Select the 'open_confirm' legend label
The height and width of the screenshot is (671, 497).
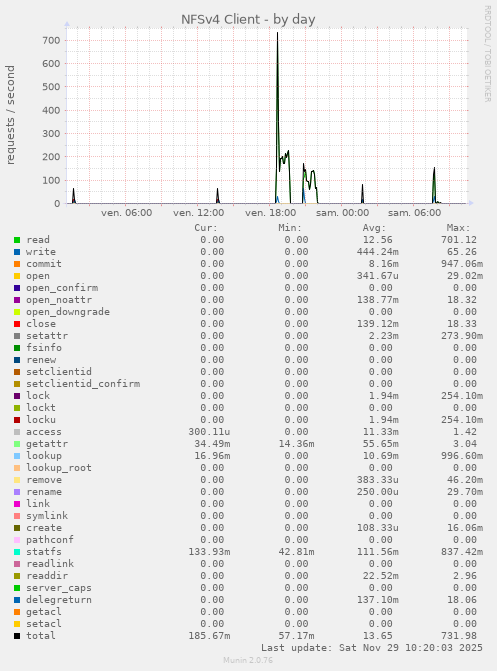click(x=62, y=288)
